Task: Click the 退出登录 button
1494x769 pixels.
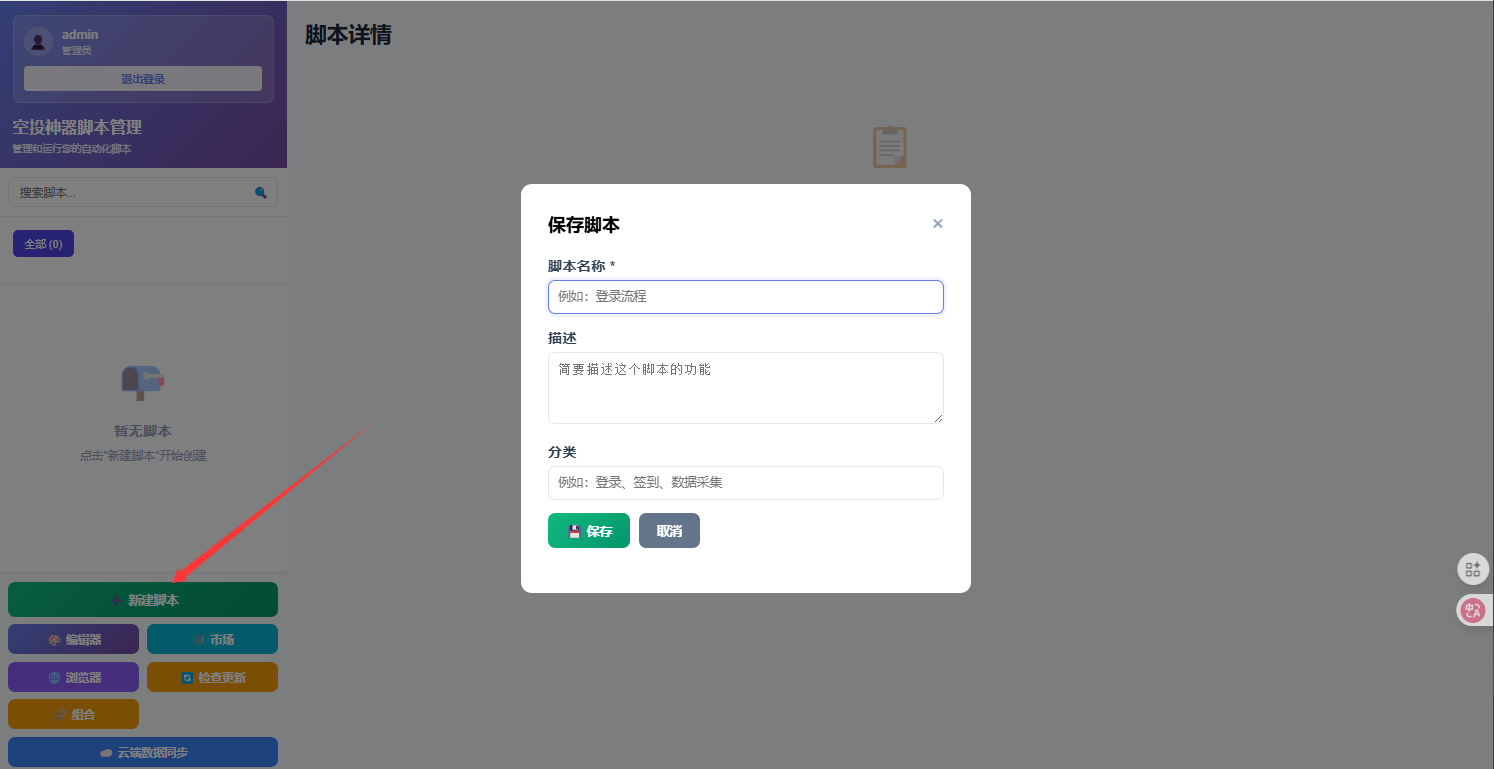Action: [142, 78]
